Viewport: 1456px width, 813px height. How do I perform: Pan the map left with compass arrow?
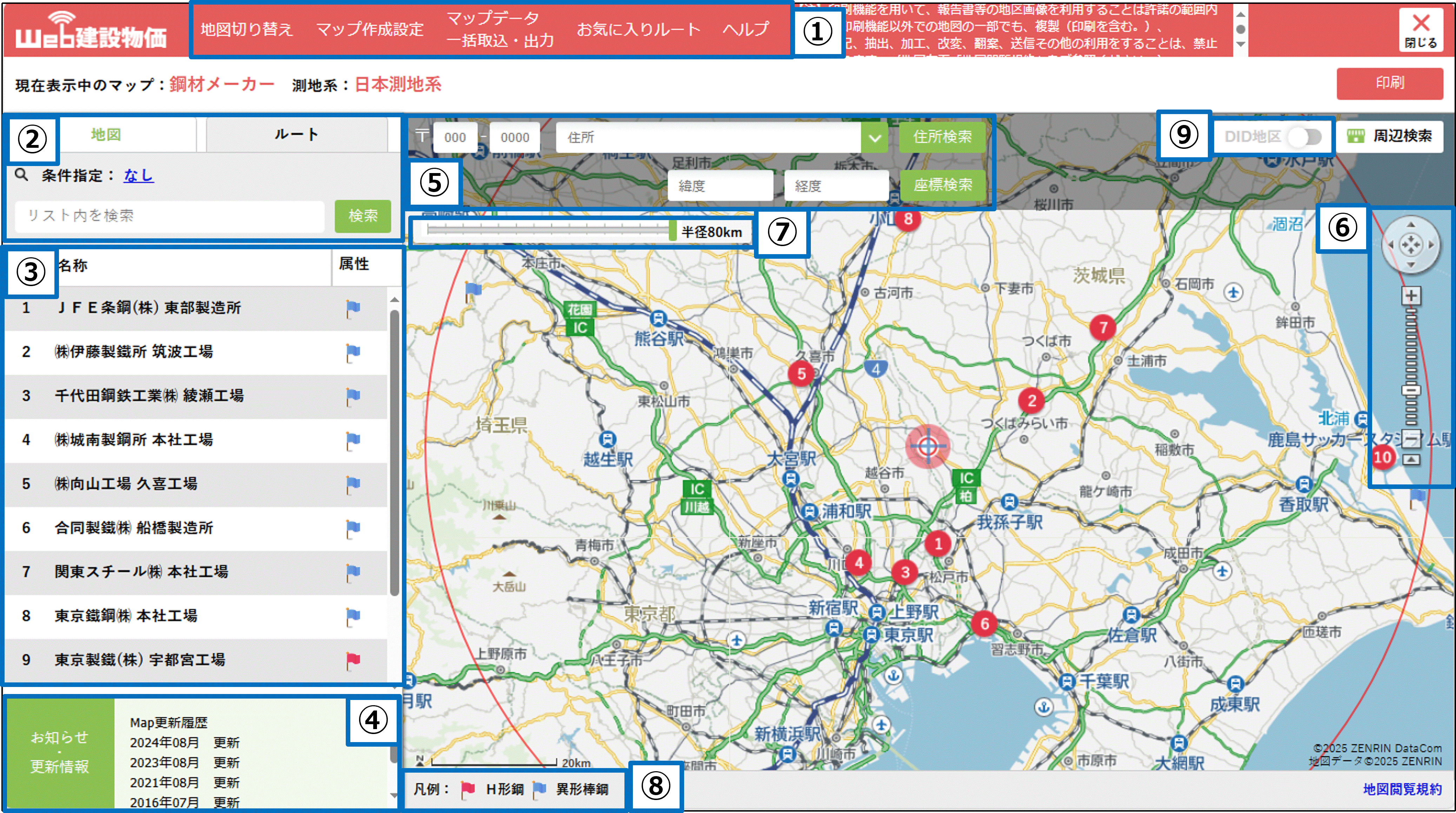1390,245
